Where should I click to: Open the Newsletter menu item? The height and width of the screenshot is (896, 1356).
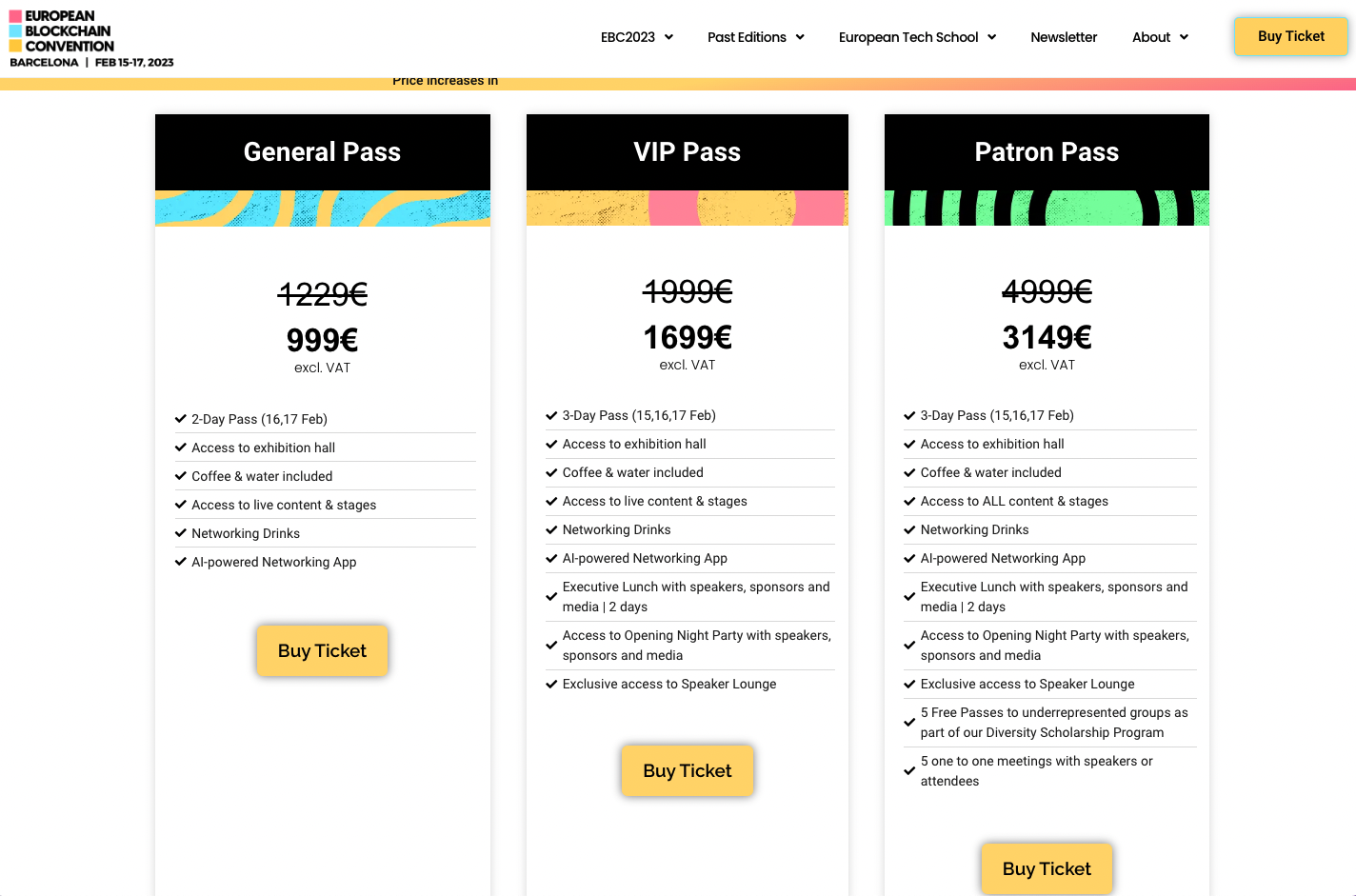1064,37
